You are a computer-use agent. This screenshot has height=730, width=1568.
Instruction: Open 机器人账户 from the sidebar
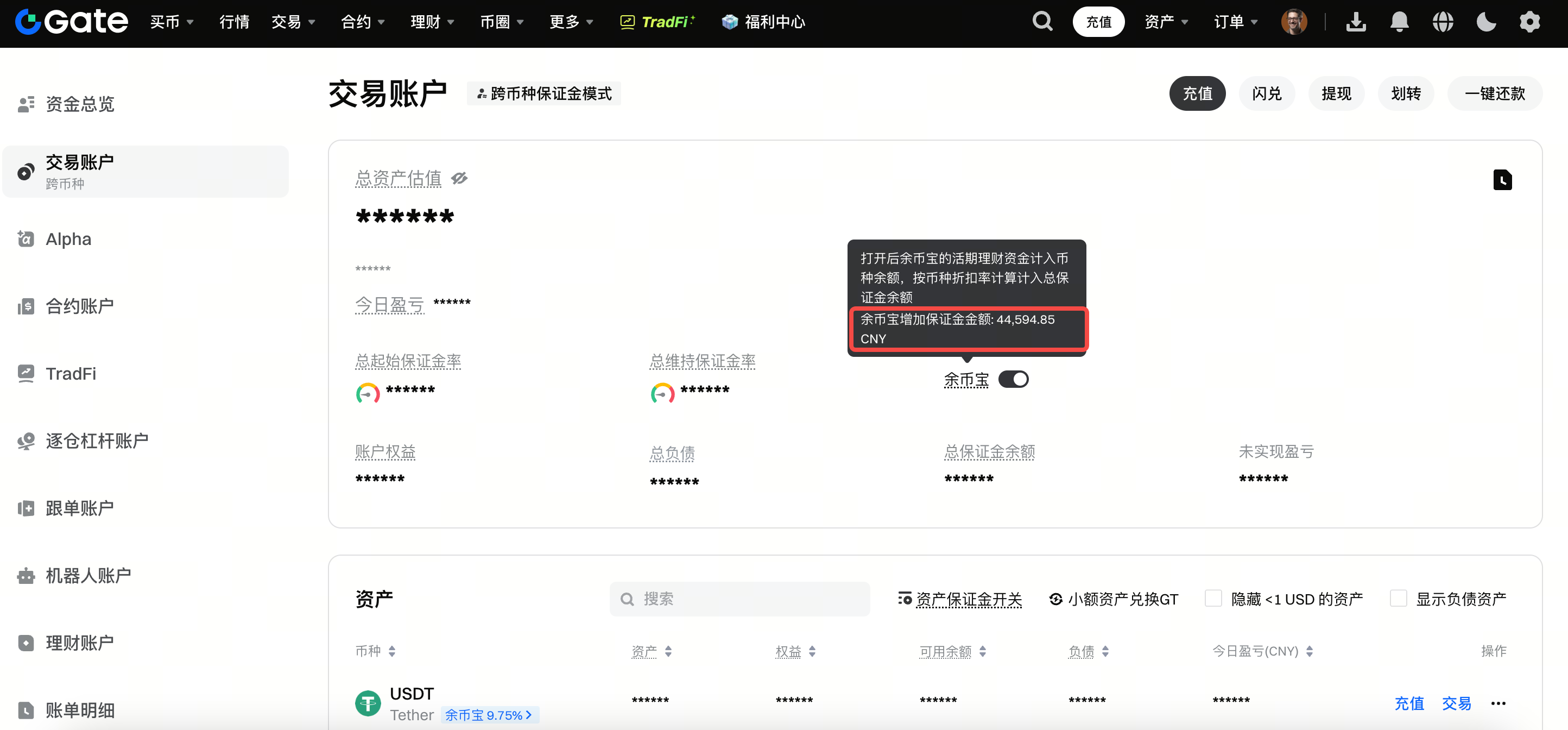click(x=87, y=575)
